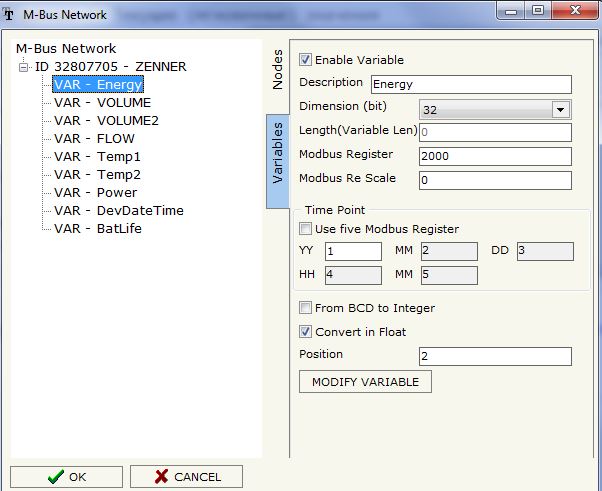Viewport: 602px width, 491px height.
Task: Click the Description text field
Action: (470, 84)
